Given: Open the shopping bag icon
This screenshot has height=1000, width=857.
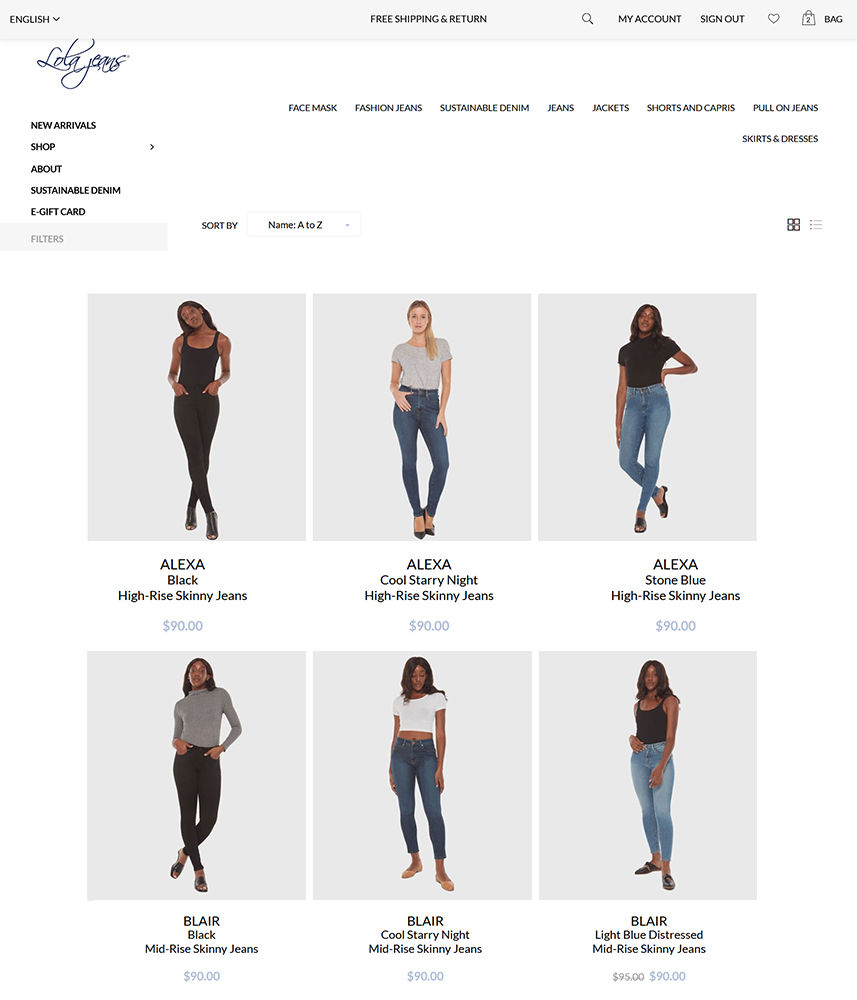Looking at the screenshot, I should pos(808,18).
